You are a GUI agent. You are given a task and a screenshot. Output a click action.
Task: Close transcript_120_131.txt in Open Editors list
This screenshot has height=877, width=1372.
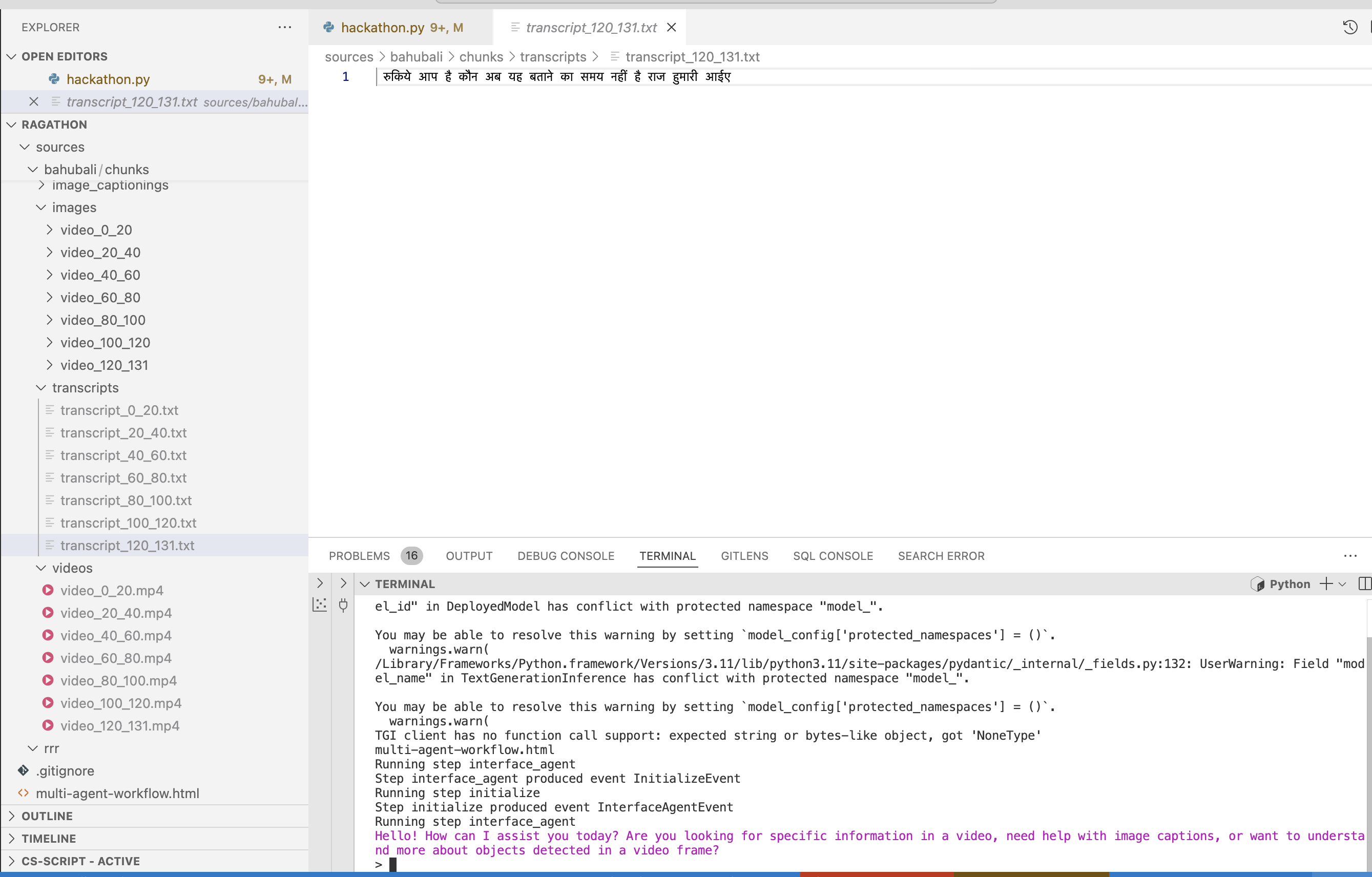tap(34, 102)
